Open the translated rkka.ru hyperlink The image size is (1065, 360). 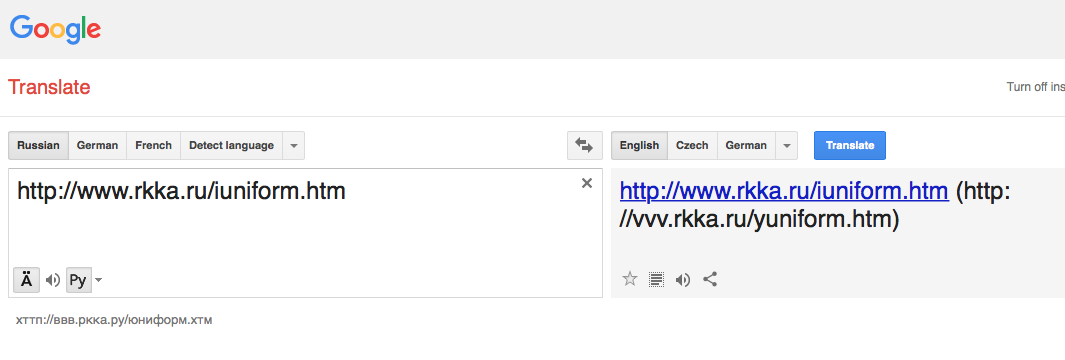coord(784,192)
